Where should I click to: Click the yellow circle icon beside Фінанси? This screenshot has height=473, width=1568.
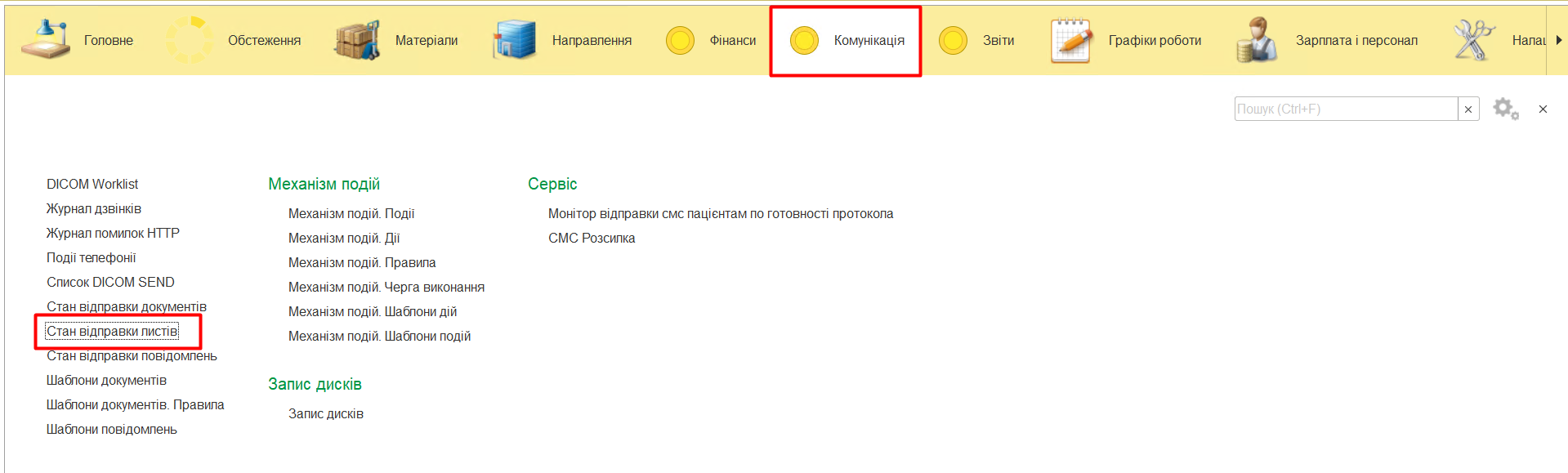click(680, 40)
